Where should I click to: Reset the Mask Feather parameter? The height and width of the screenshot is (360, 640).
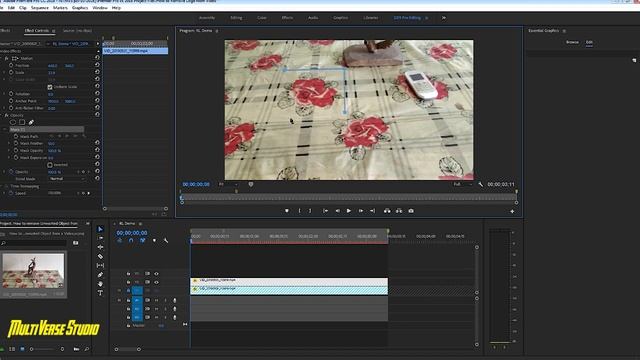click(x=97, y=143)
